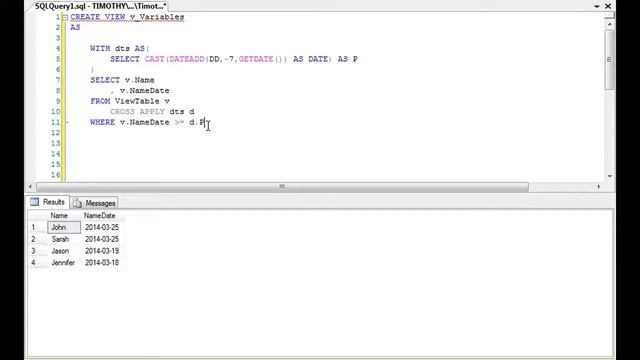
Task: Collapse the CREATE VIEW code block
Action: click(65, 17)
